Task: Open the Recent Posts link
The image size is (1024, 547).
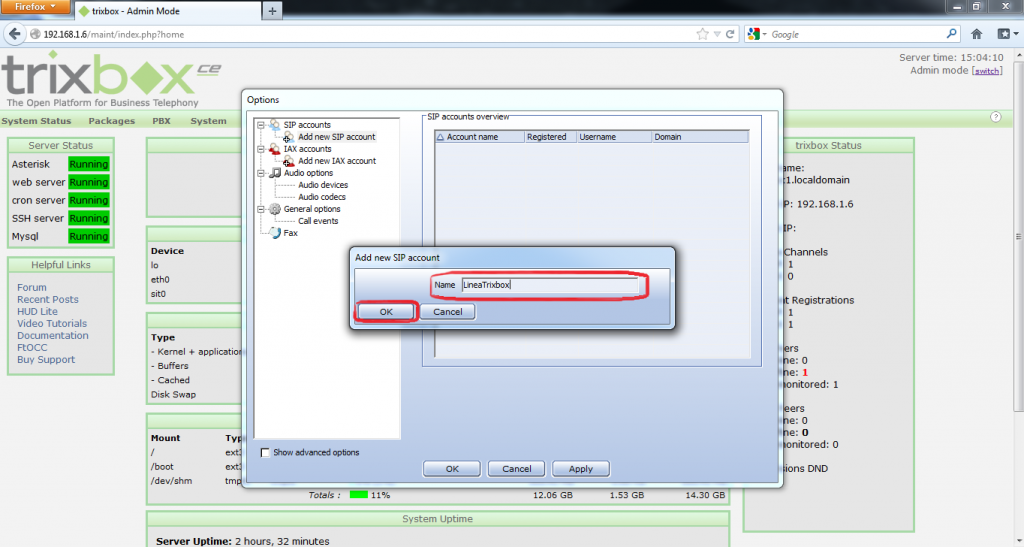Action: [48, 300]
